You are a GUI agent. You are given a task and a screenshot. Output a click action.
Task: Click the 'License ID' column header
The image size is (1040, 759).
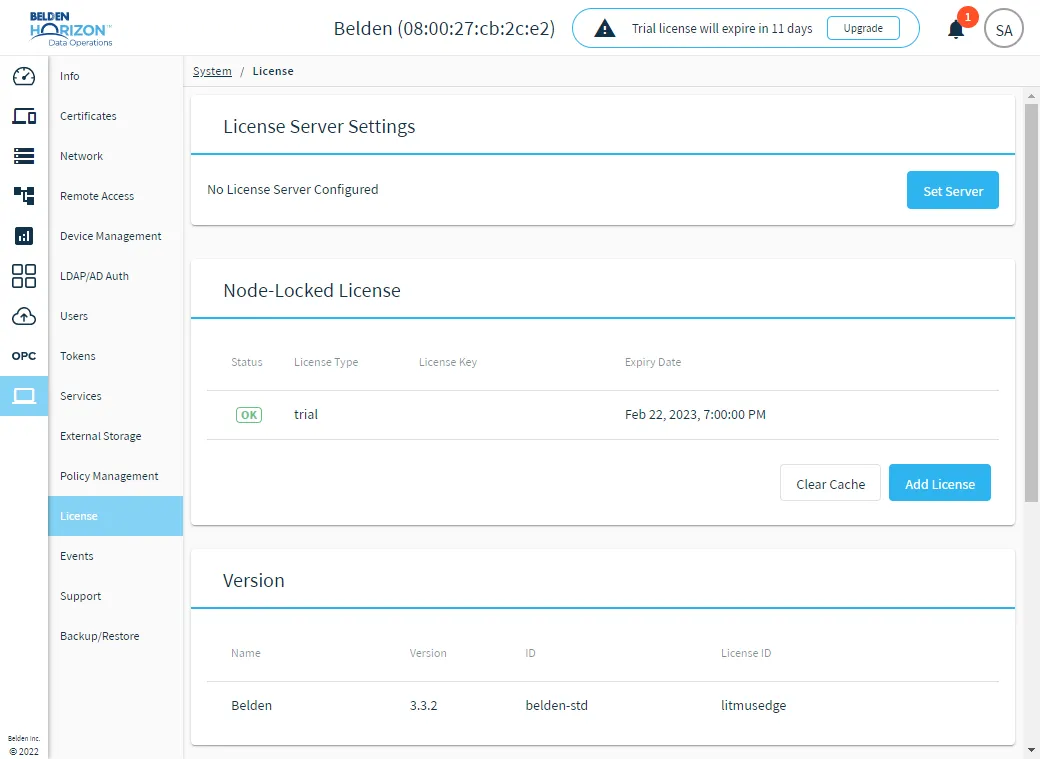point(746,654)
